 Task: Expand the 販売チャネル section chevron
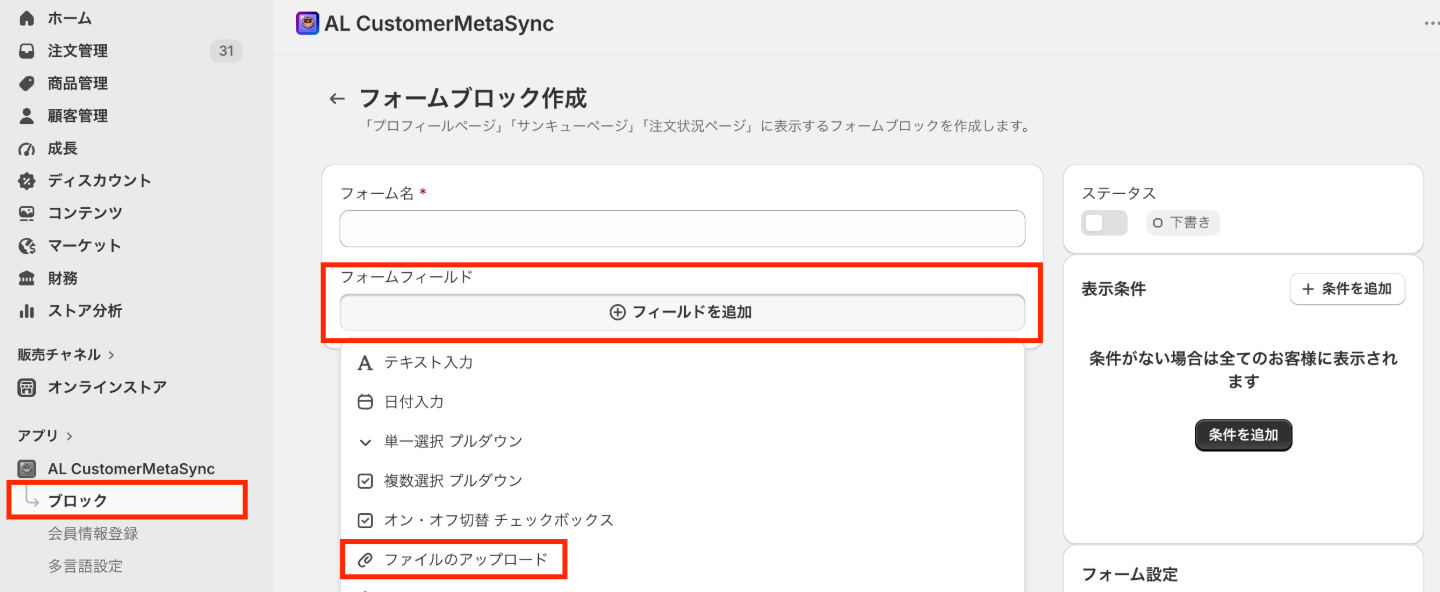coord(111,355)
